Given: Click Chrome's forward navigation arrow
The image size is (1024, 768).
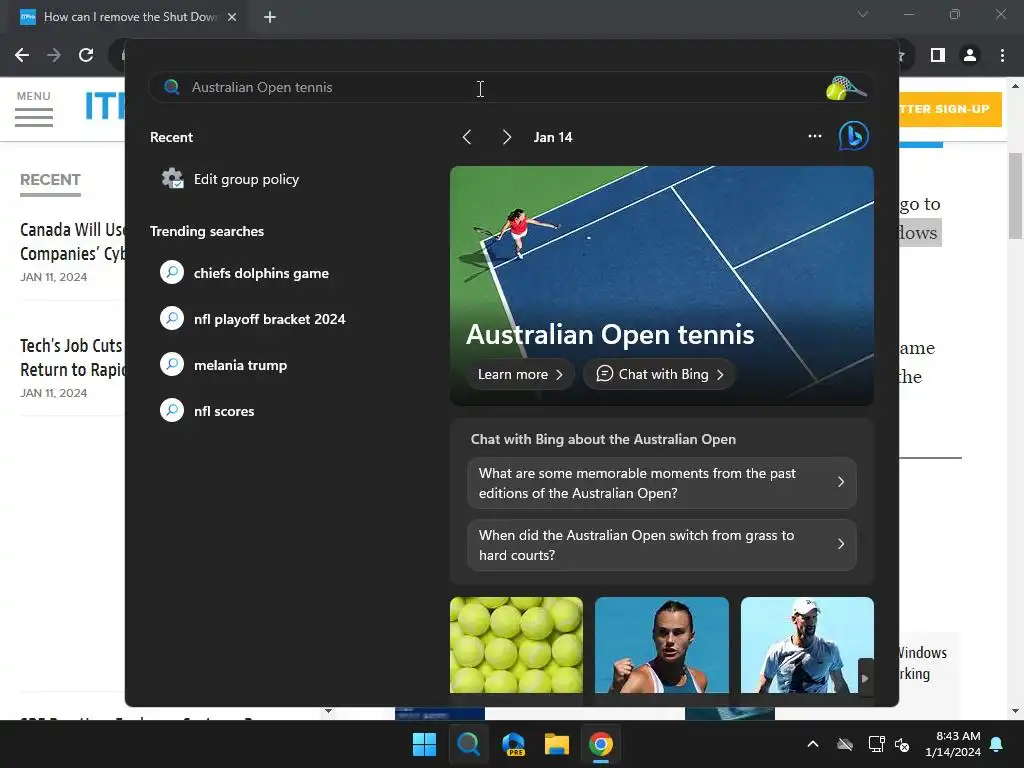Looking at the screenshot, I should [x=54, y=55].
